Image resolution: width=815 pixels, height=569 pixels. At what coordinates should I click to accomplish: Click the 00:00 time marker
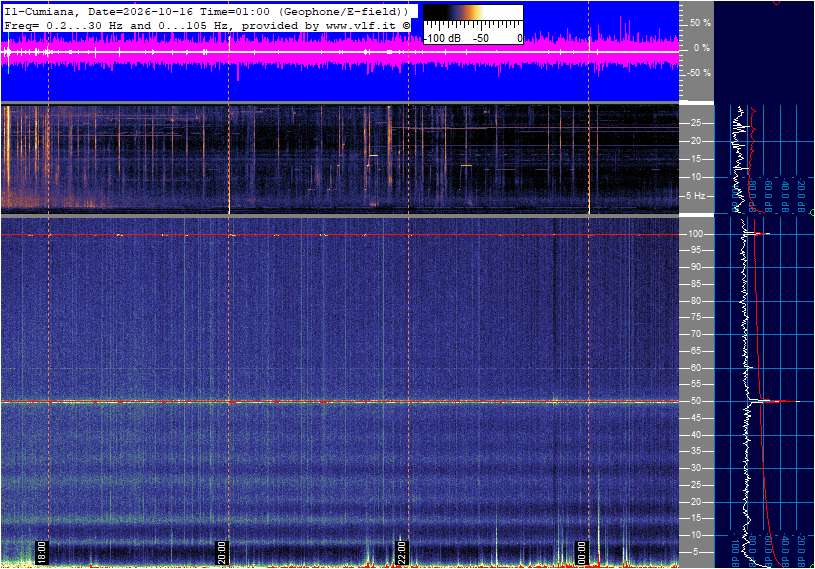coord(581,552)
